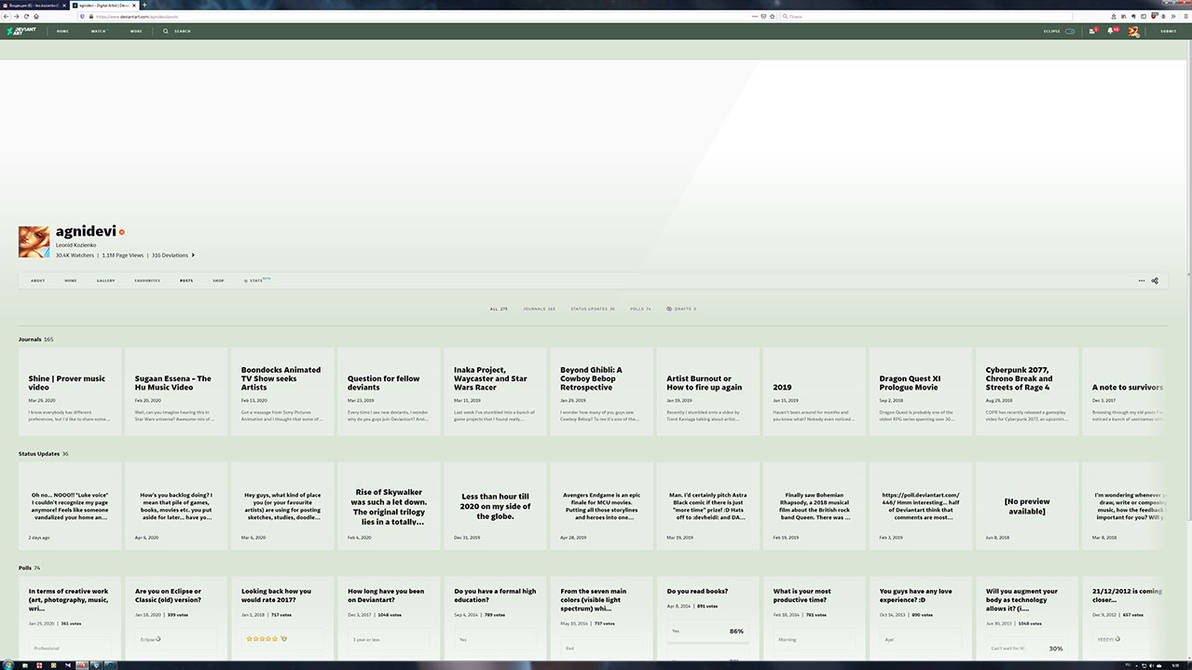Open the user avatar menu in header

pos(1133,31)
